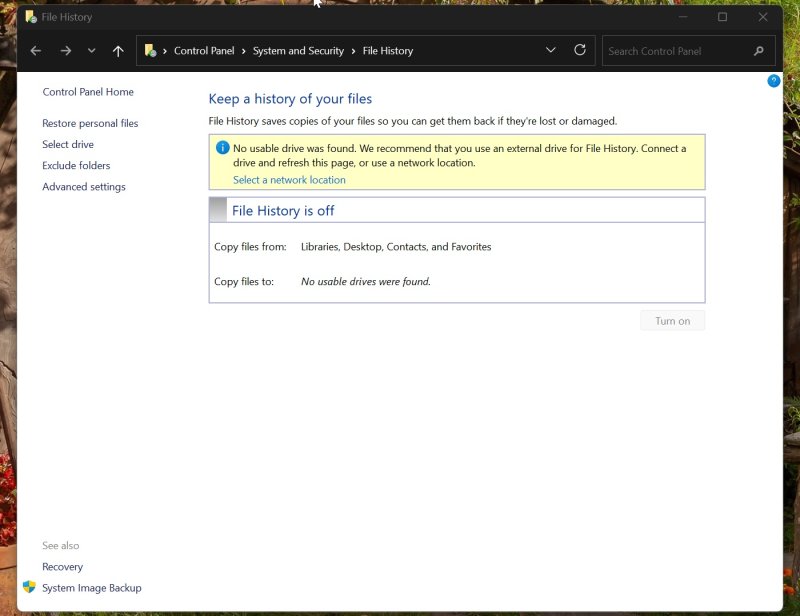Click the address bar folder icon
This screenshot has width=800, height=616.
click(x=151, y=51)
